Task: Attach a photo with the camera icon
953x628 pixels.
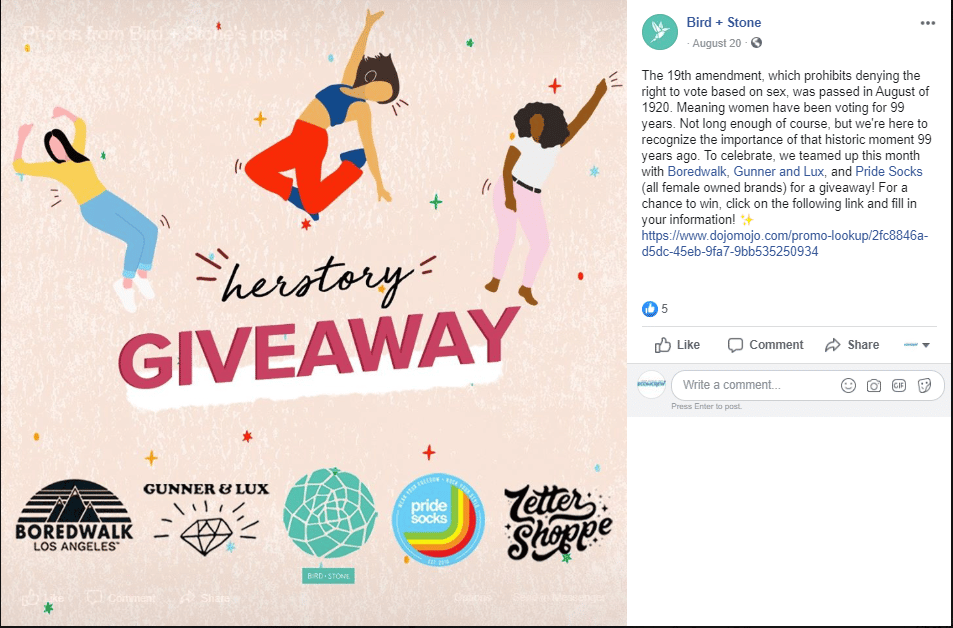Action: (873, 385)
